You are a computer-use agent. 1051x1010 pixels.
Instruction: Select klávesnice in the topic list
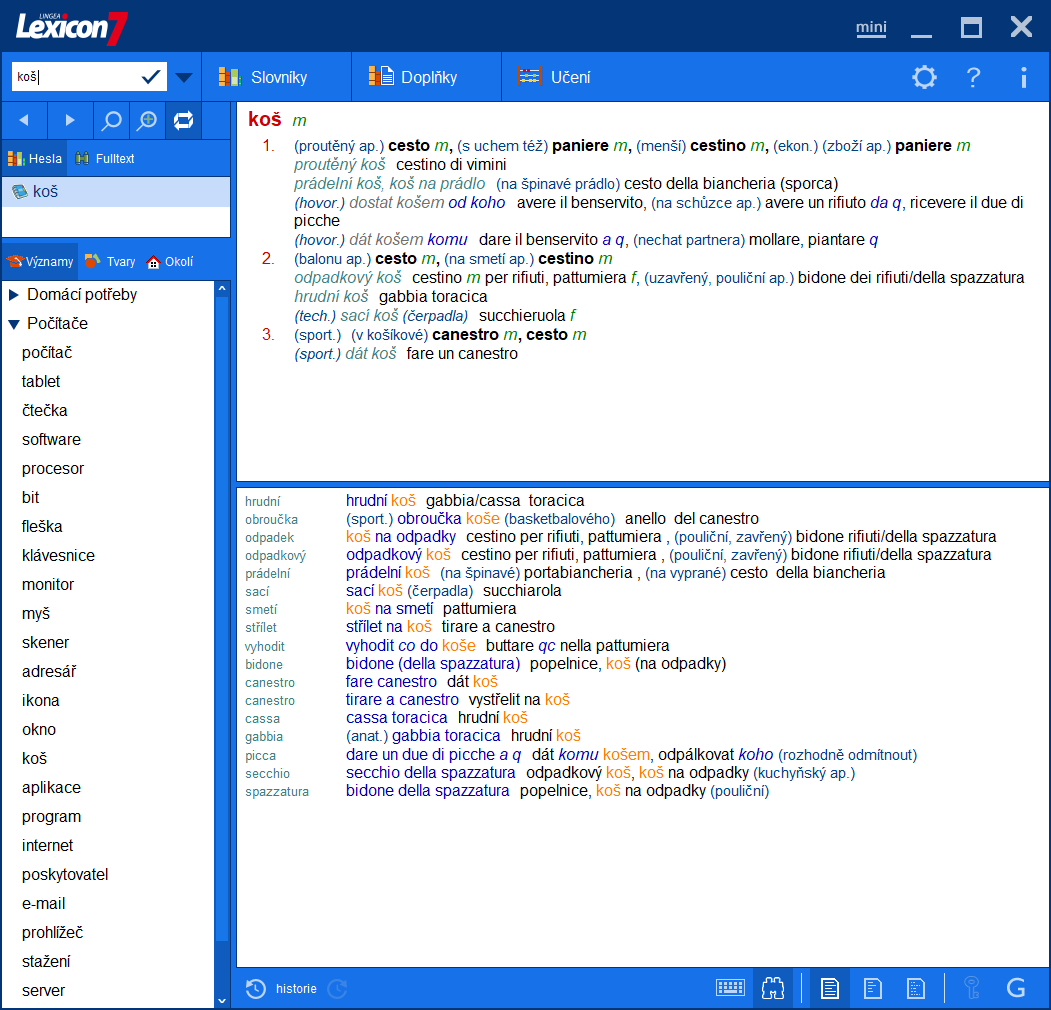pyautogui.click(x=58, y=556)
